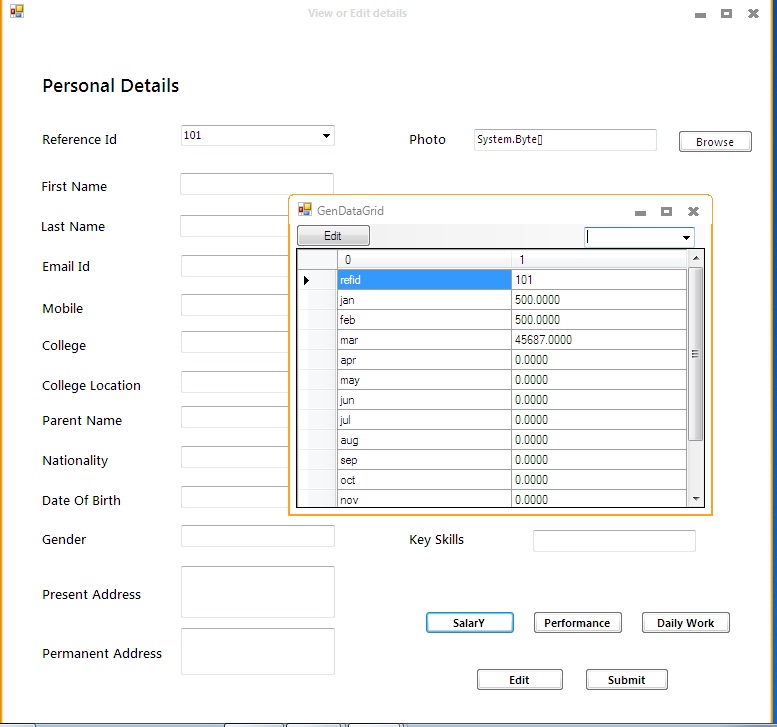Viewport: 777px width, 727px height.
Task: Select the jun cell
Action: point(424,400)
